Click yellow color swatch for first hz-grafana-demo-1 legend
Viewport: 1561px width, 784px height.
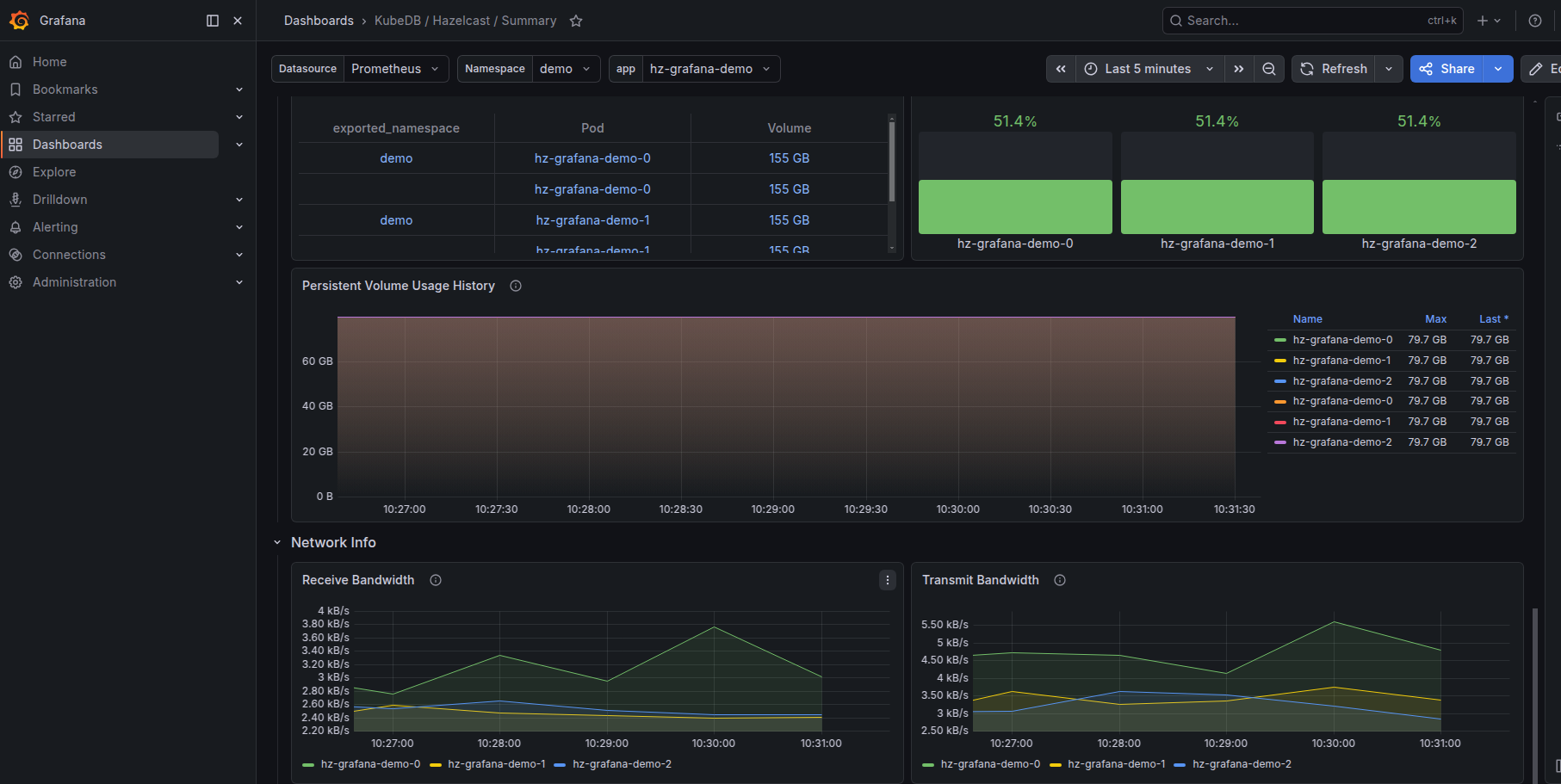pos(1280,361)
